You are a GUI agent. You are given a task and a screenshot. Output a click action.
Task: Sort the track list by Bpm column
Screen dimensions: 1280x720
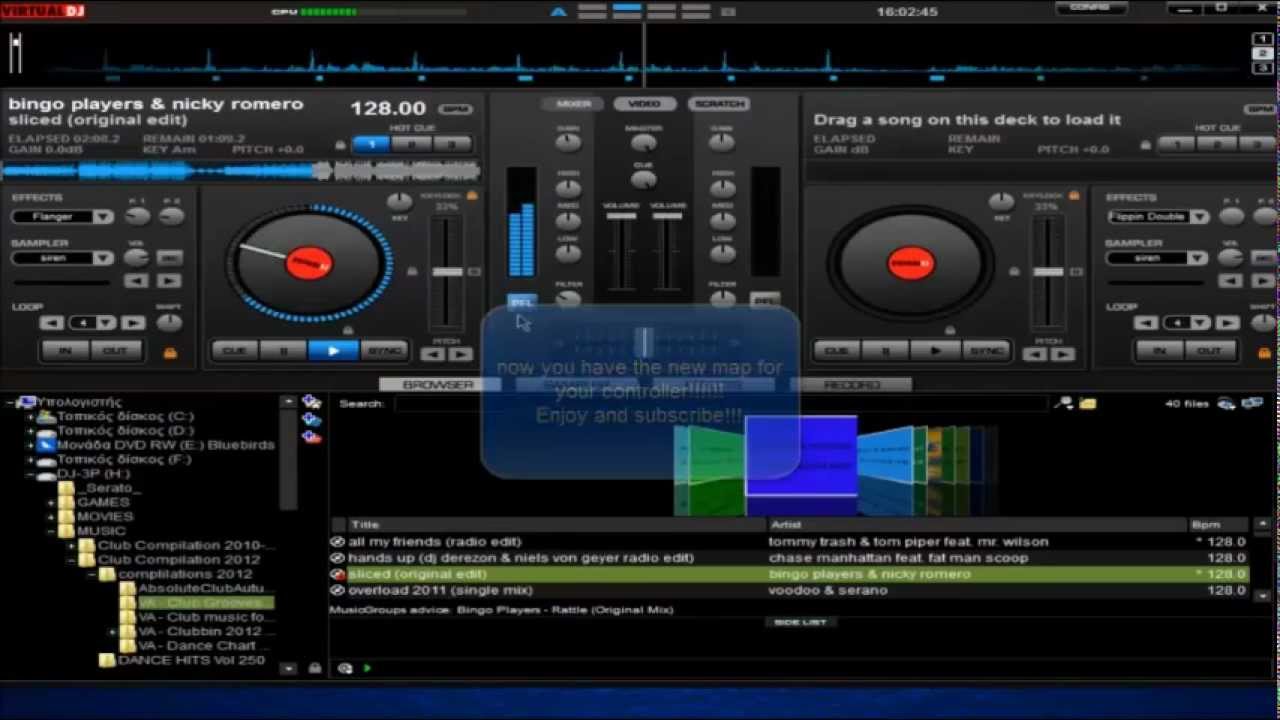click(x=1217, y=525)
